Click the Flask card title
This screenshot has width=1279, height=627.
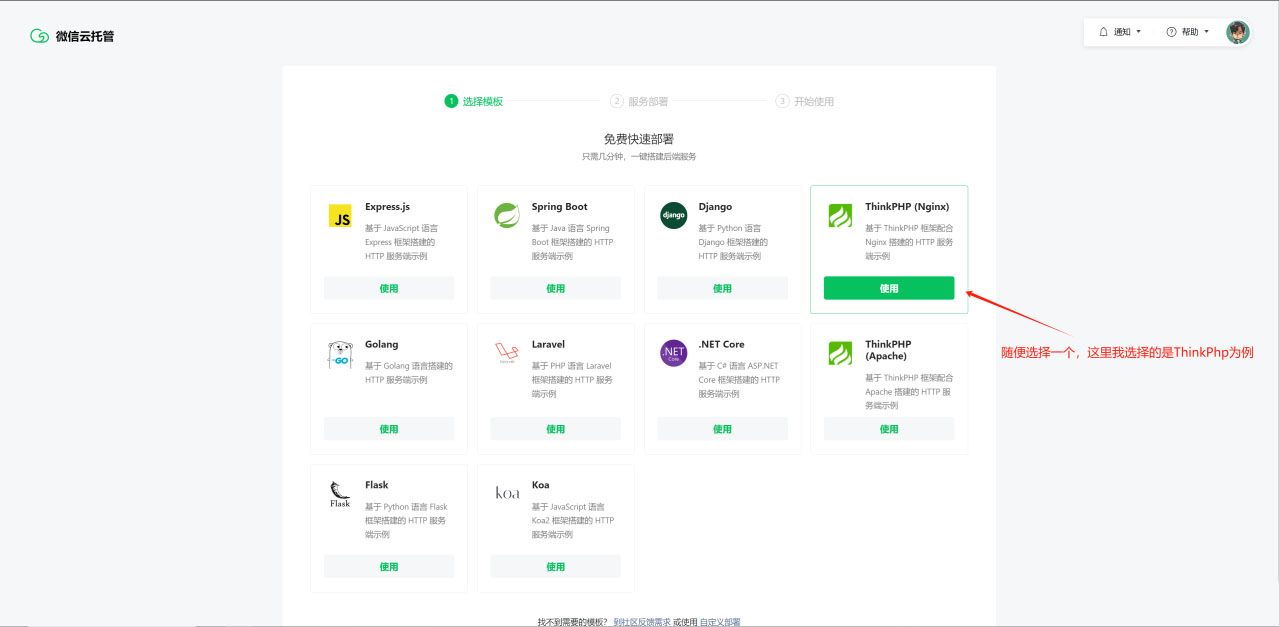[377, 485]
